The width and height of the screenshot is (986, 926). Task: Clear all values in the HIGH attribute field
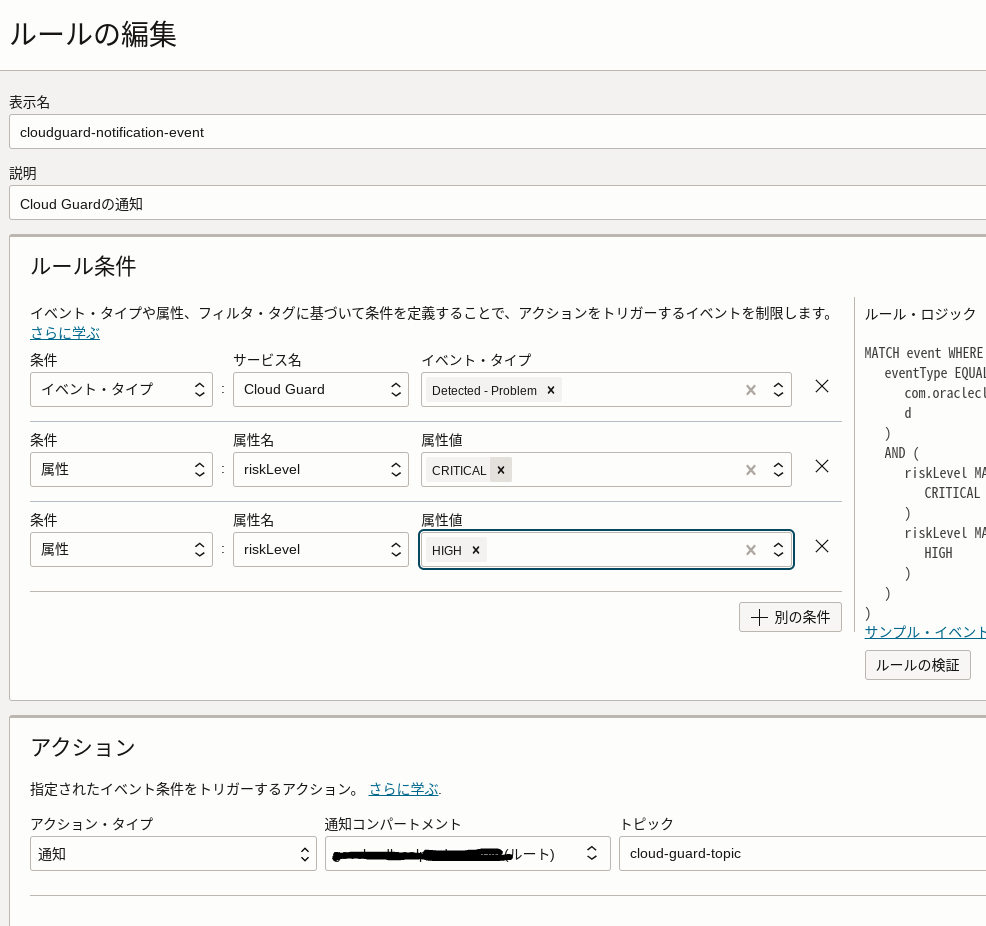click(x=750, y=549)
